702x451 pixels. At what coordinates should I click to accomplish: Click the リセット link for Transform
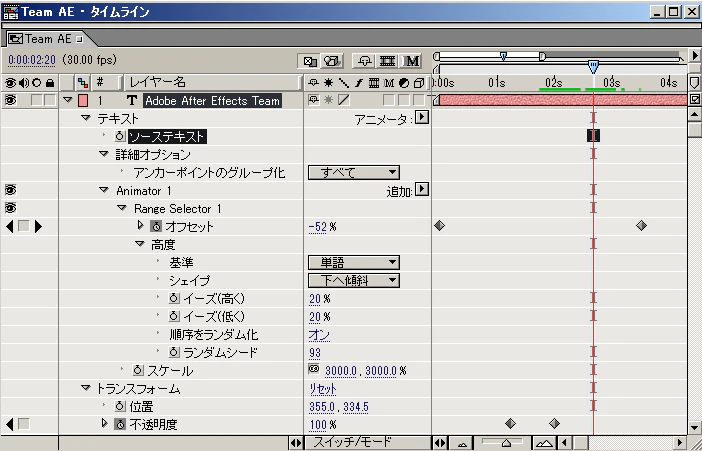[322, 389]
